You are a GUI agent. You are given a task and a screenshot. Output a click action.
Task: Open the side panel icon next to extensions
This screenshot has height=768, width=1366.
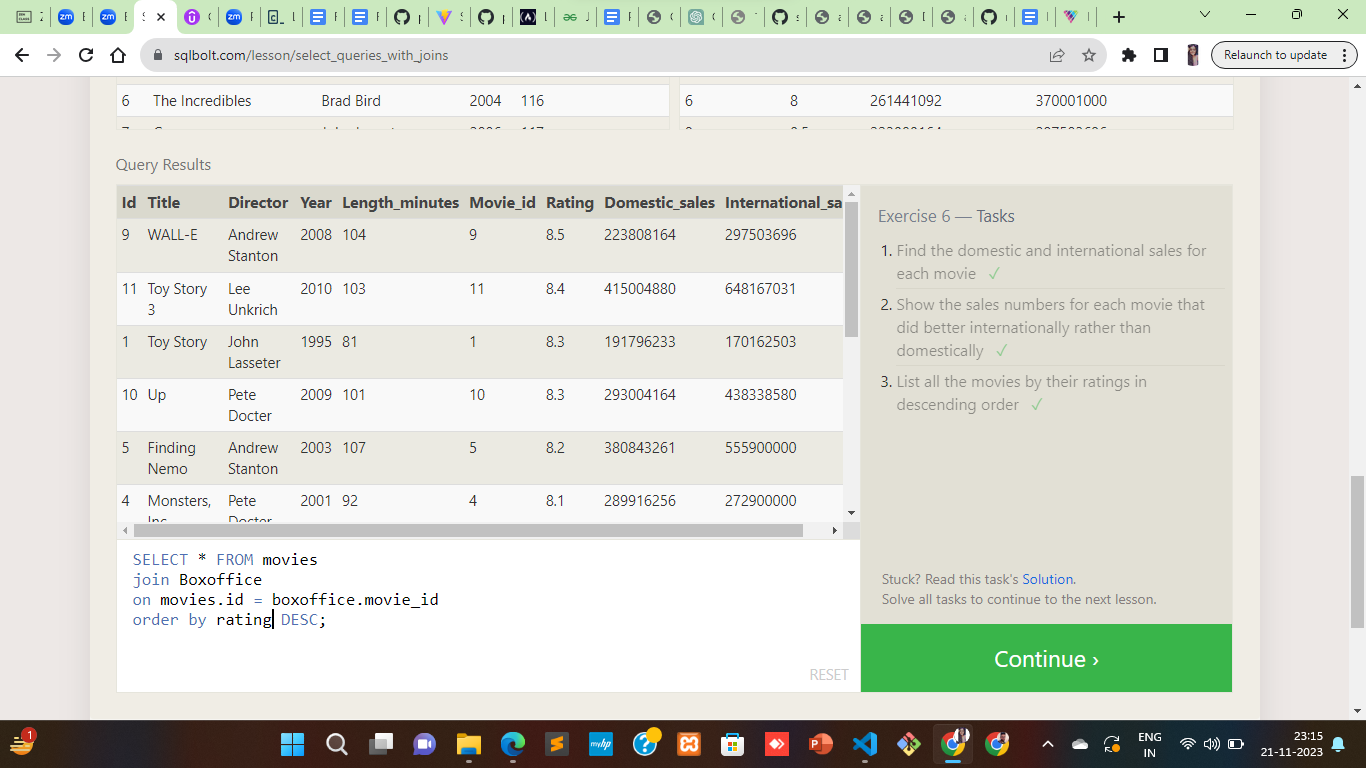pyautogui.click(x=1160, y=55)
